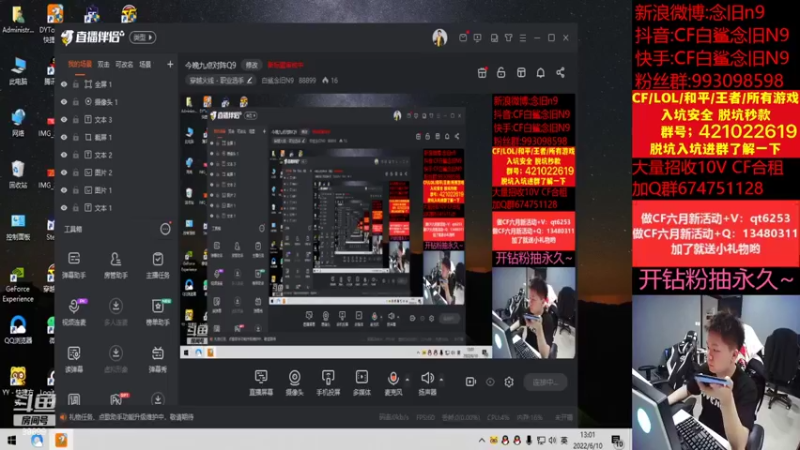
Task: Open the 榜单助手 ranking assistant tool
Action: (x=158, y=312)
